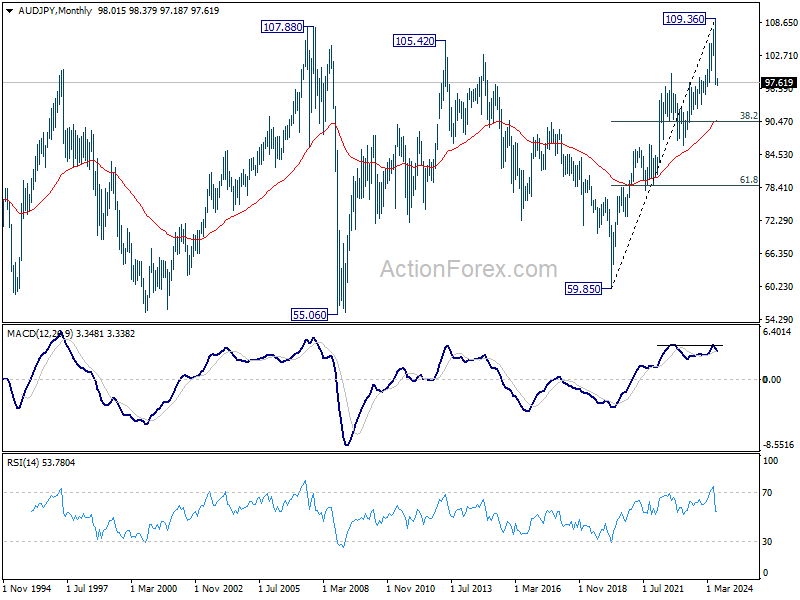800x600 pixels.
Task: Open the chart menu triangle beside AUDJPY
Action: pos(9,11)
